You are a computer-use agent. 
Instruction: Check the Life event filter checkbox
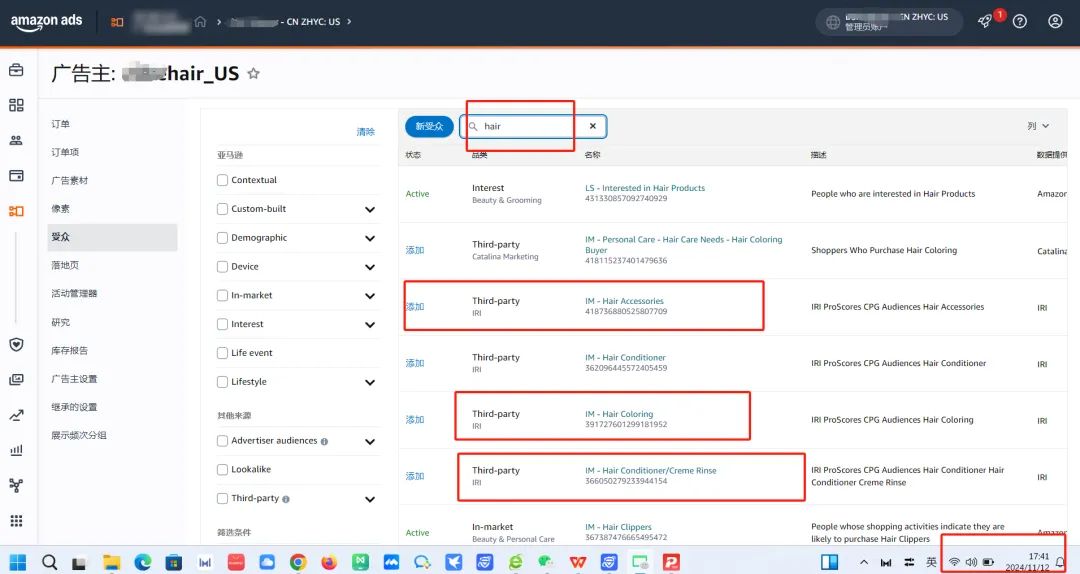tap(222, 353)
